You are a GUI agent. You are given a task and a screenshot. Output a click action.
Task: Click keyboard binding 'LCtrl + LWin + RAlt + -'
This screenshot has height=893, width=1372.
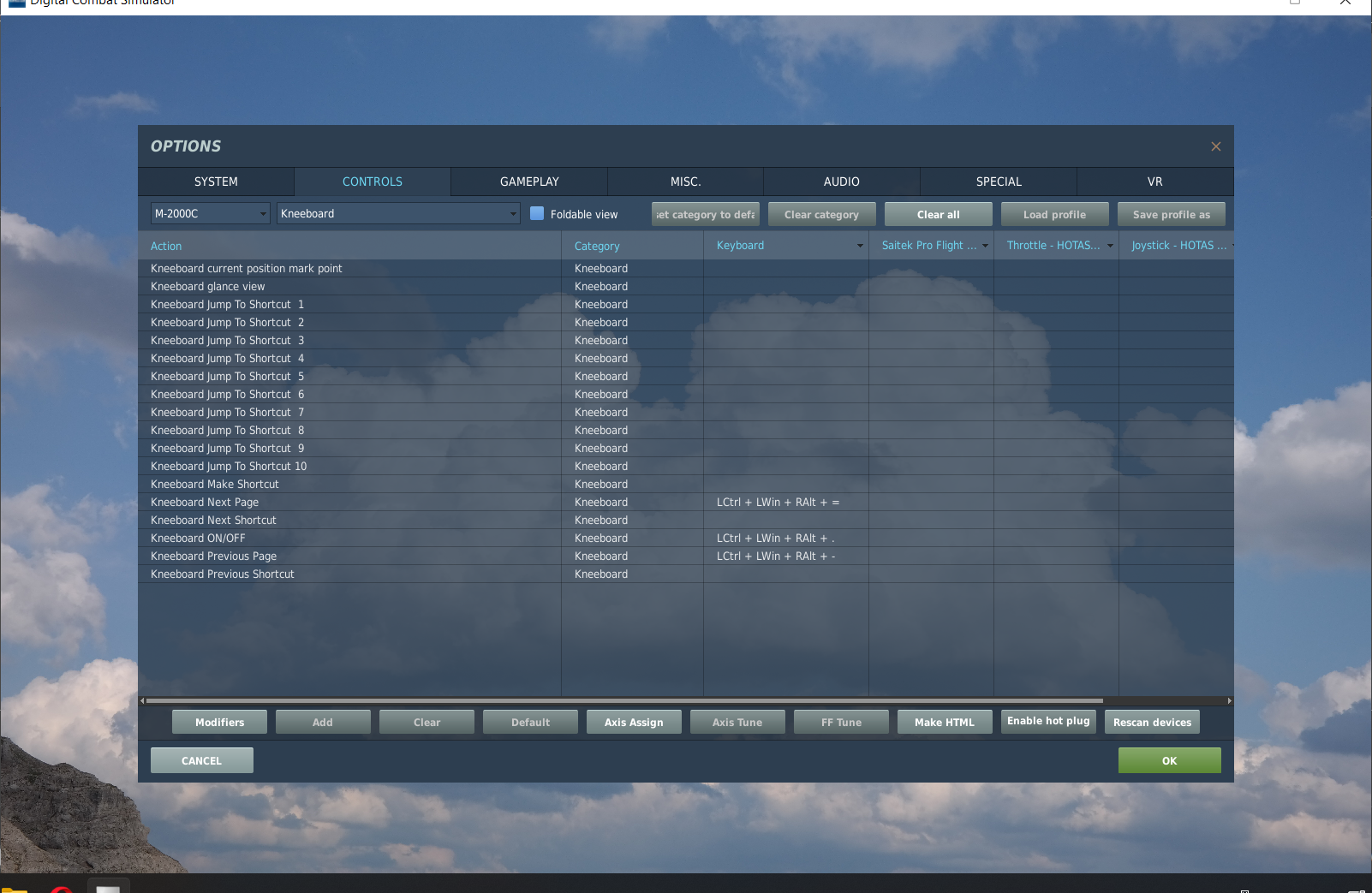pyautogui.click(x=776, y=557)
